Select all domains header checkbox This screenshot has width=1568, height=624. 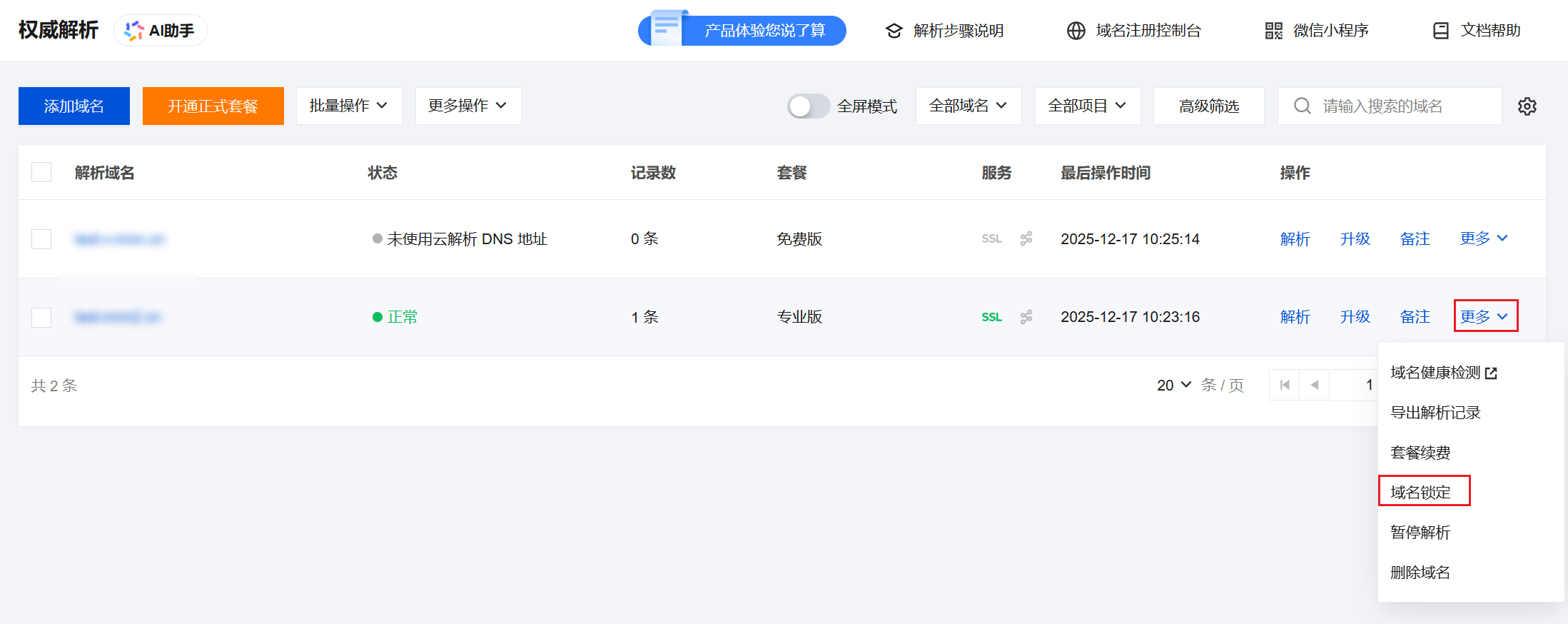pyautogui.click(x=41, y=172)
